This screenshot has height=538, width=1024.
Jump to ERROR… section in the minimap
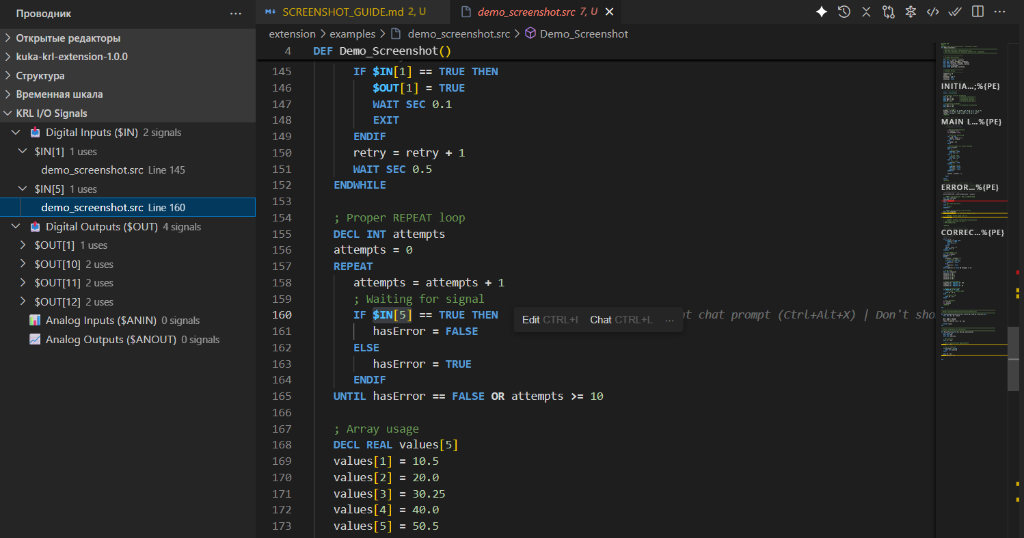click(970, 187)
